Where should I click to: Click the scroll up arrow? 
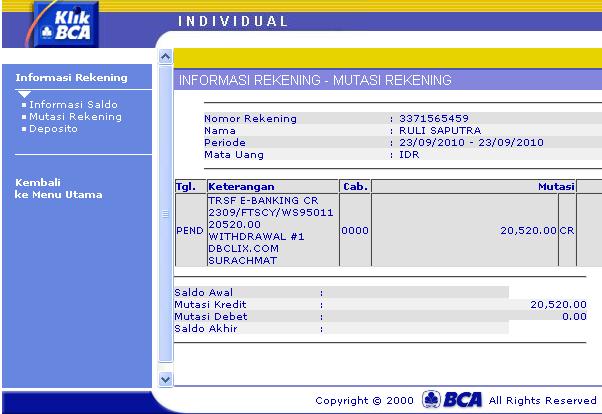pos(165,57)
